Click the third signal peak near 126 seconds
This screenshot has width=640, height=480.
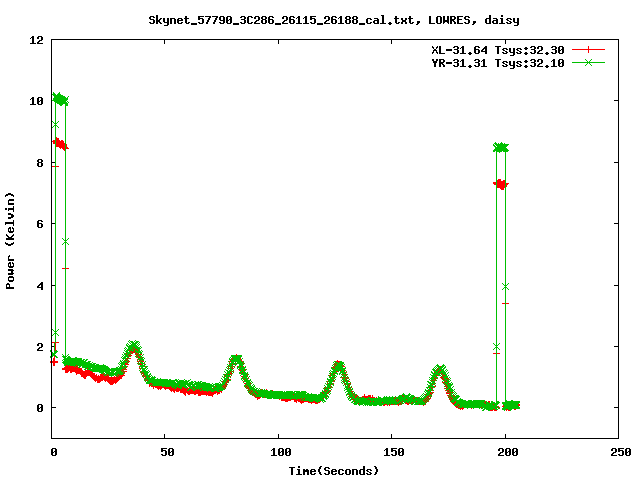338,366
